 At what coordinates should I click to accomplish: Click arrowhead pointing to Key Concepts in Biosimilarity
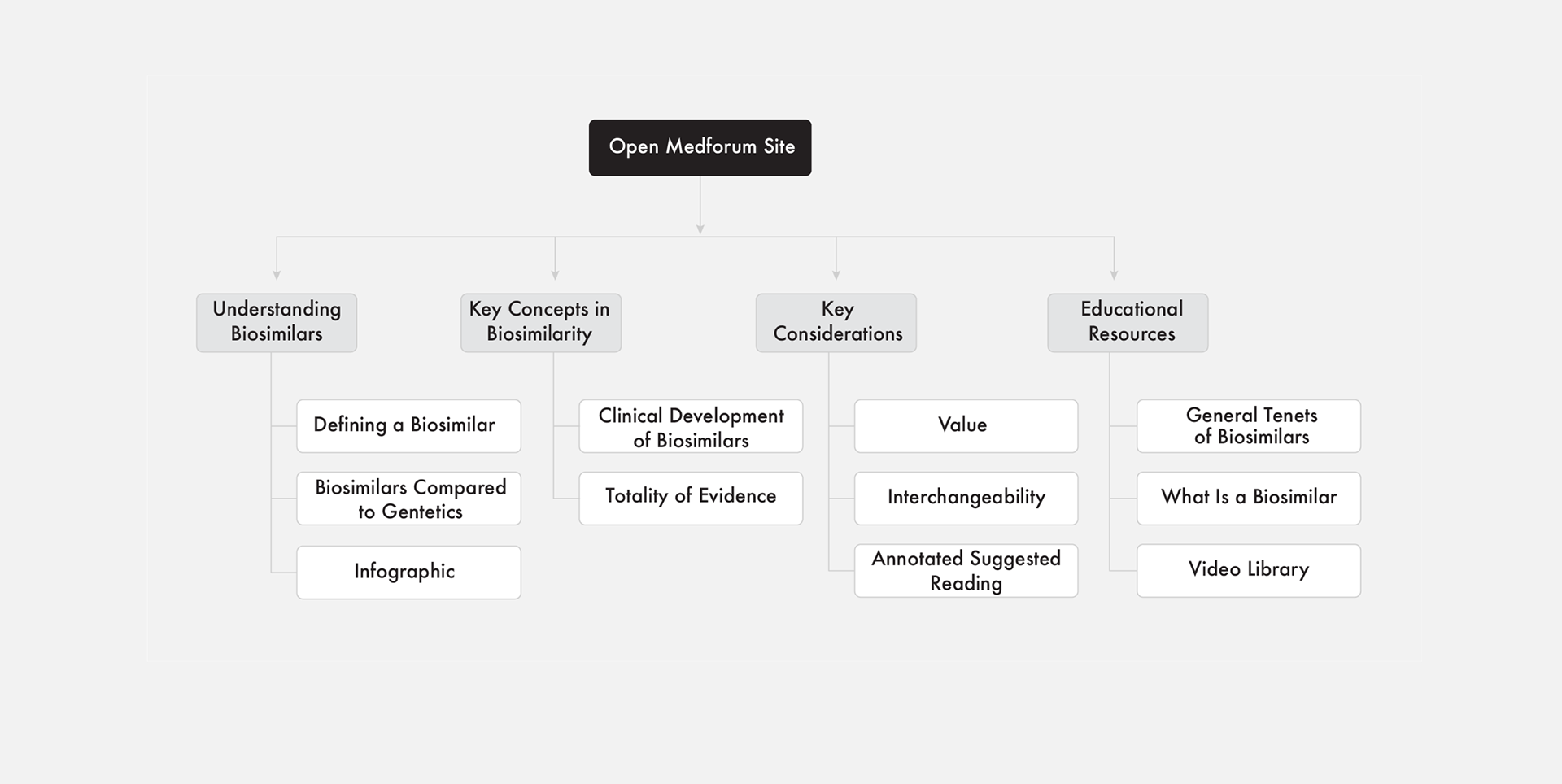click(555, 276)
